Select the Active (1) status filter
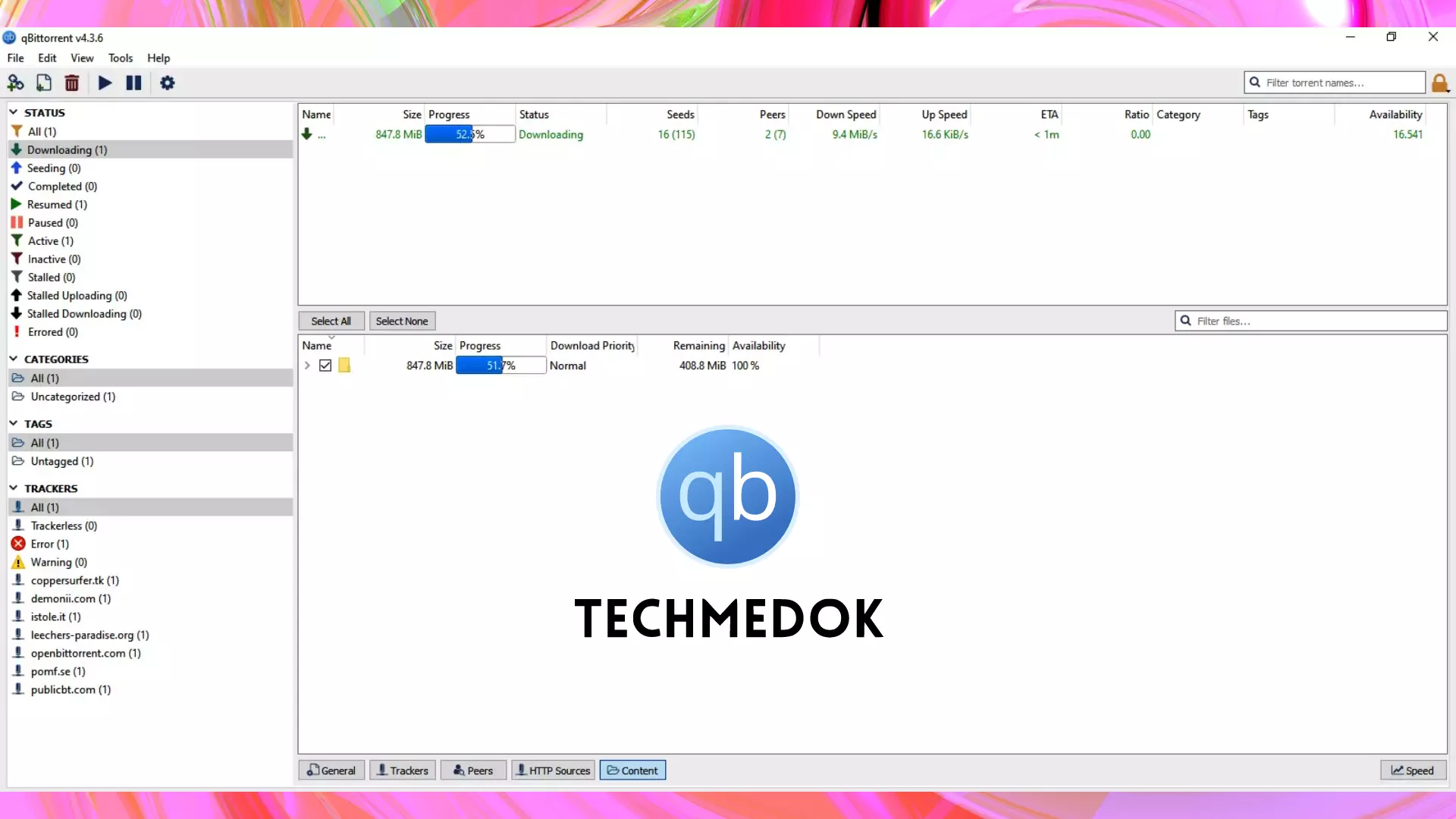 click(150, 240)
